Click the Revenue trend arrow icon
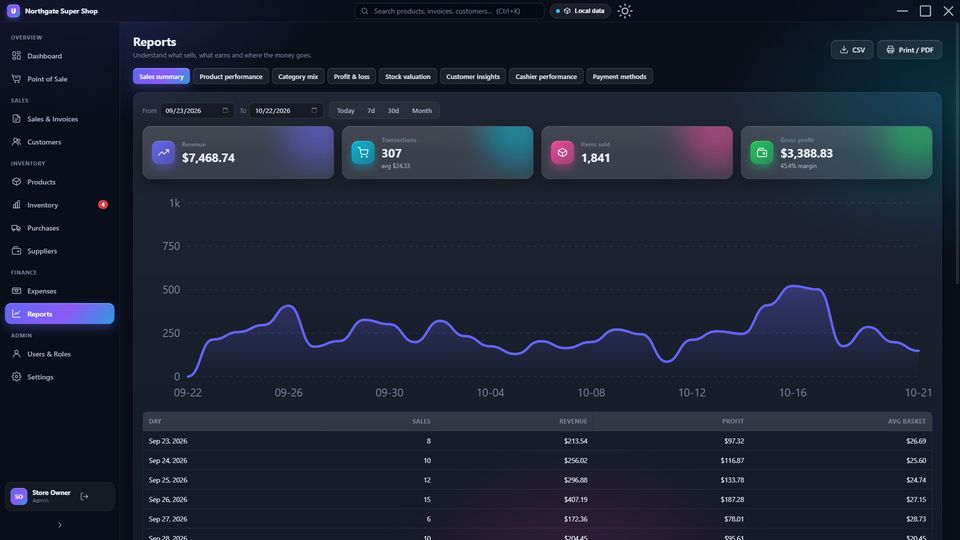Viewport: 960px width, 540px height. (163, 152)
